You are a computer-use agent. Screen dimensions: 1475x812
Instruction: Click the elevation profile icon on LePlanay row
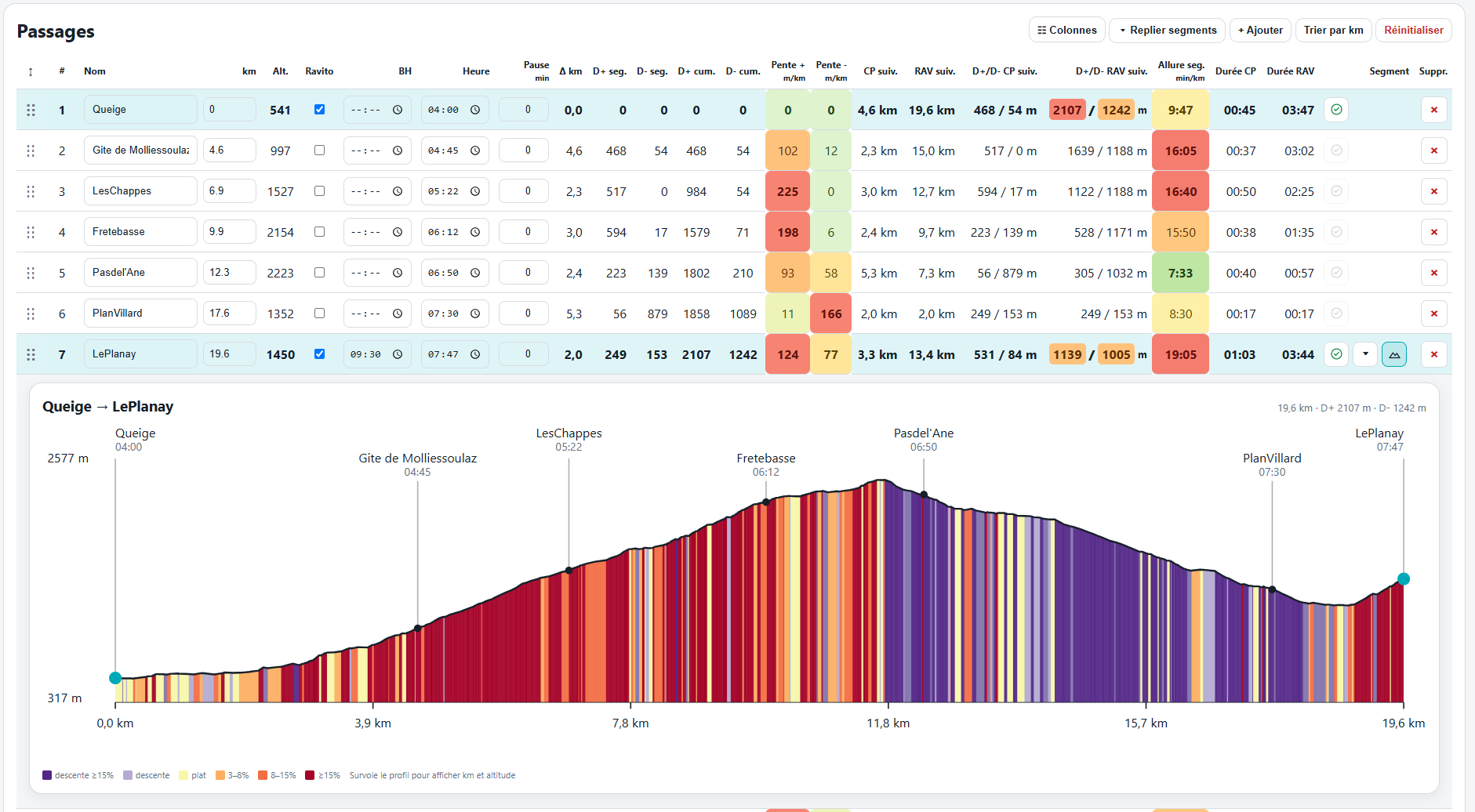pos(1393,354)
